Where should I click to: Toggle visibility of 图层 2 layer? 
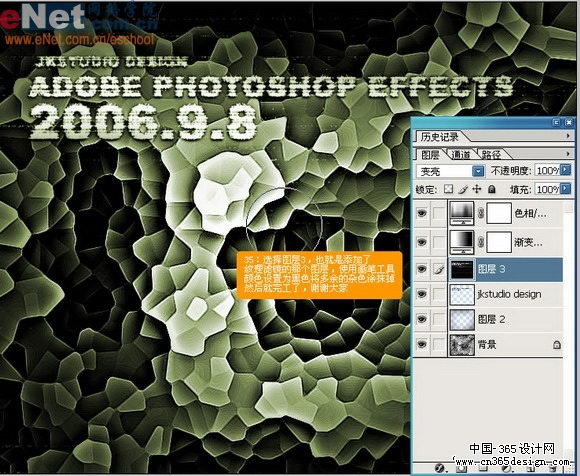[x=421, y=319]
